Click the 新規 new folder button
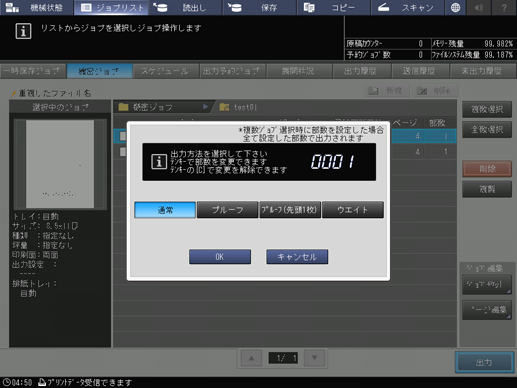This screenshot has height=388, width=517. pos(387,90)
